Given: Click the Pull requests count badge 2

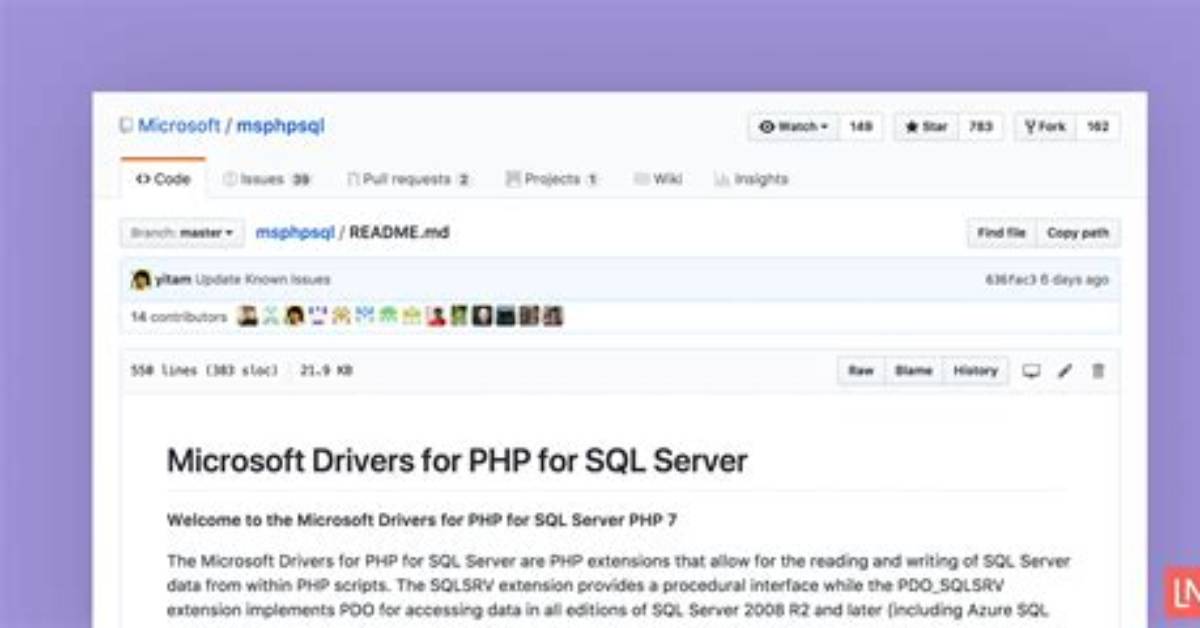Looking at the screenshot, I should [463, 180].
